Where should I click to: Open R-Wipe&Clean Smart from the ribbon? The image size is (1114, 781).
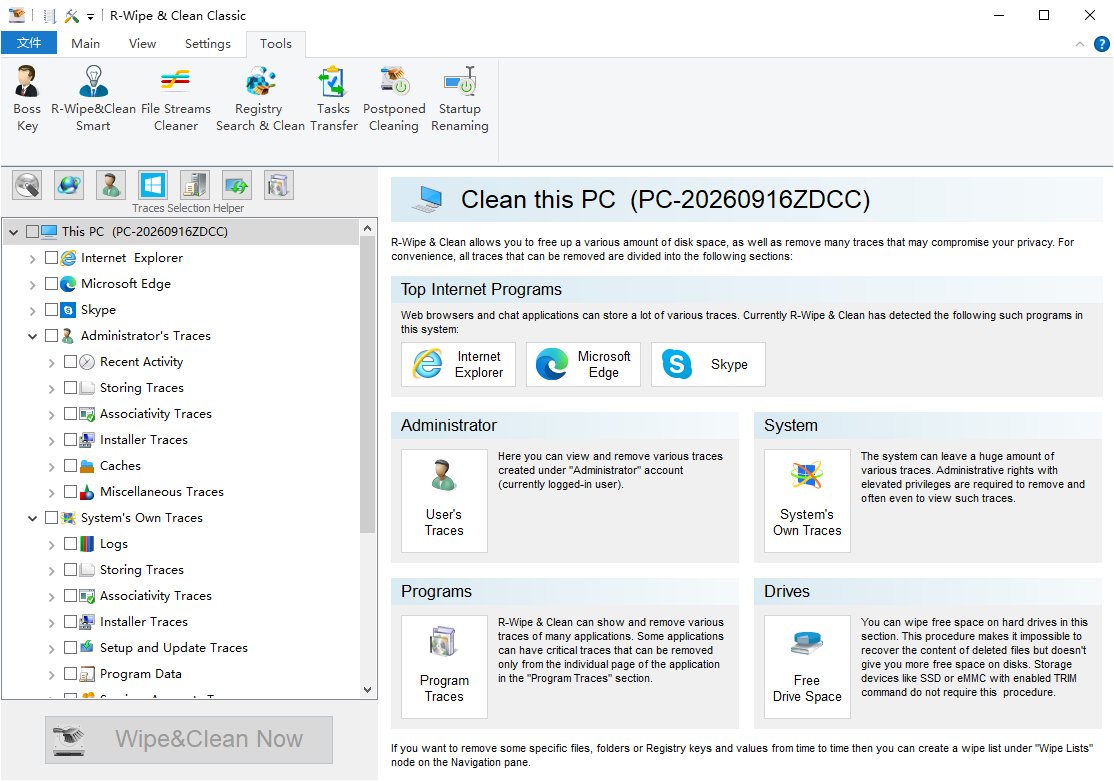point(93,99)
